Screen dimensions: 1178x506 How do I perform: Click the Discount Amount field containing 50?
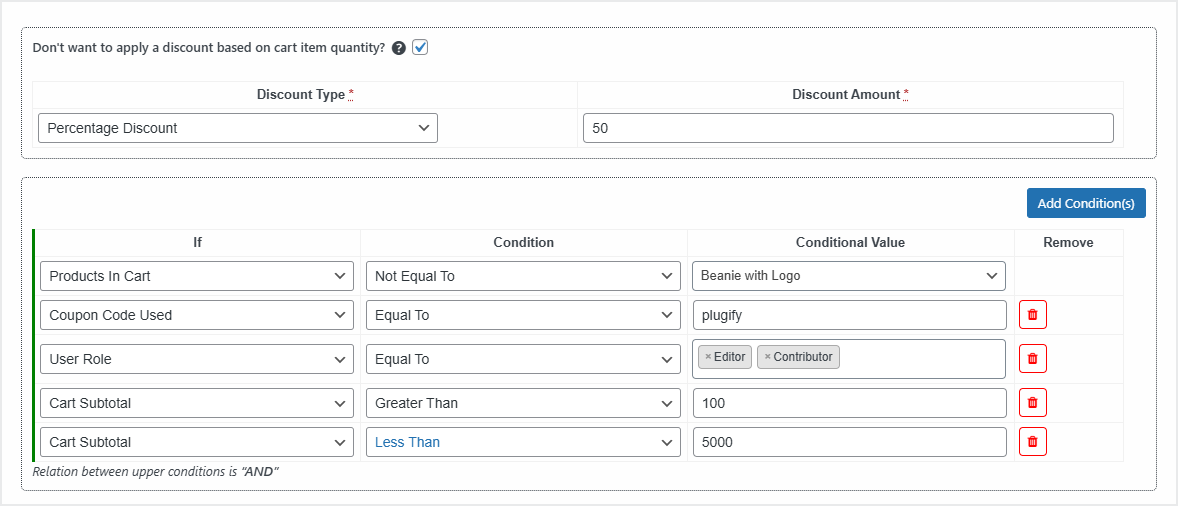(x=847, y=128)
